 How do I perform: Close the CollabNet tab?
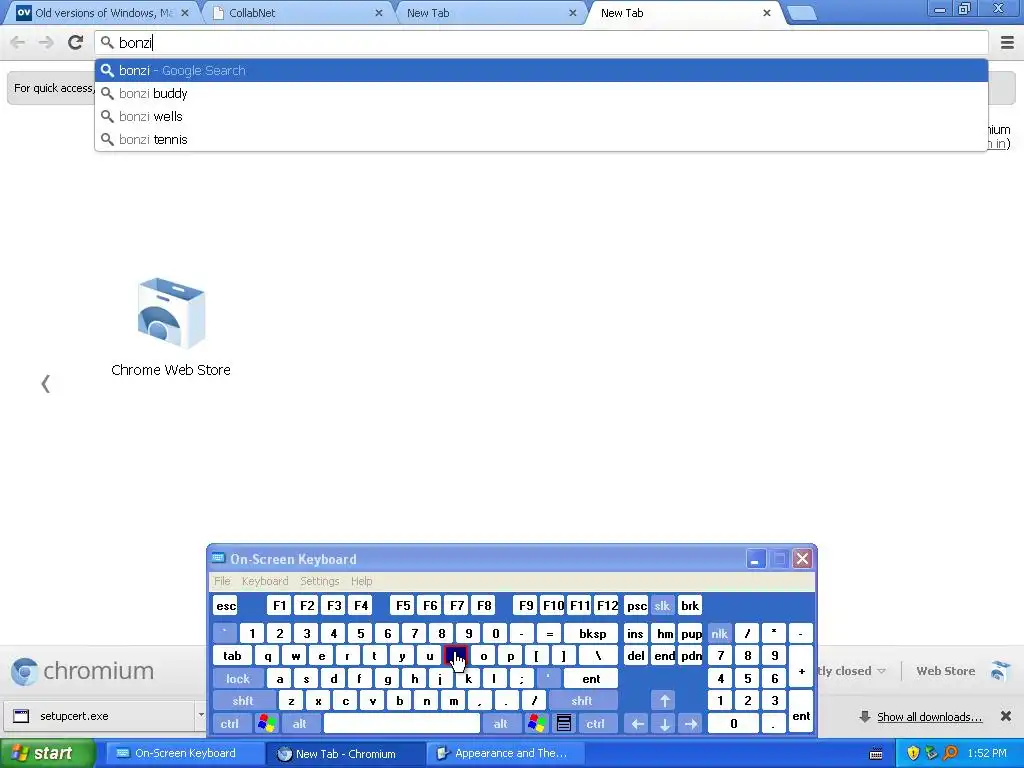[379, 13]
